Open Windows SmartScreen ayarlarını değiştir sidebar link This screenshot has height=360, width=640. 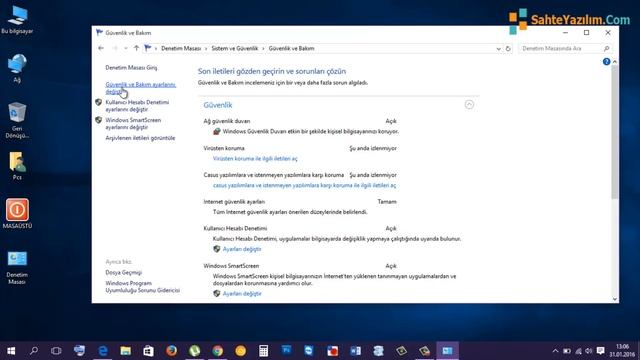(x=133, y=124)
